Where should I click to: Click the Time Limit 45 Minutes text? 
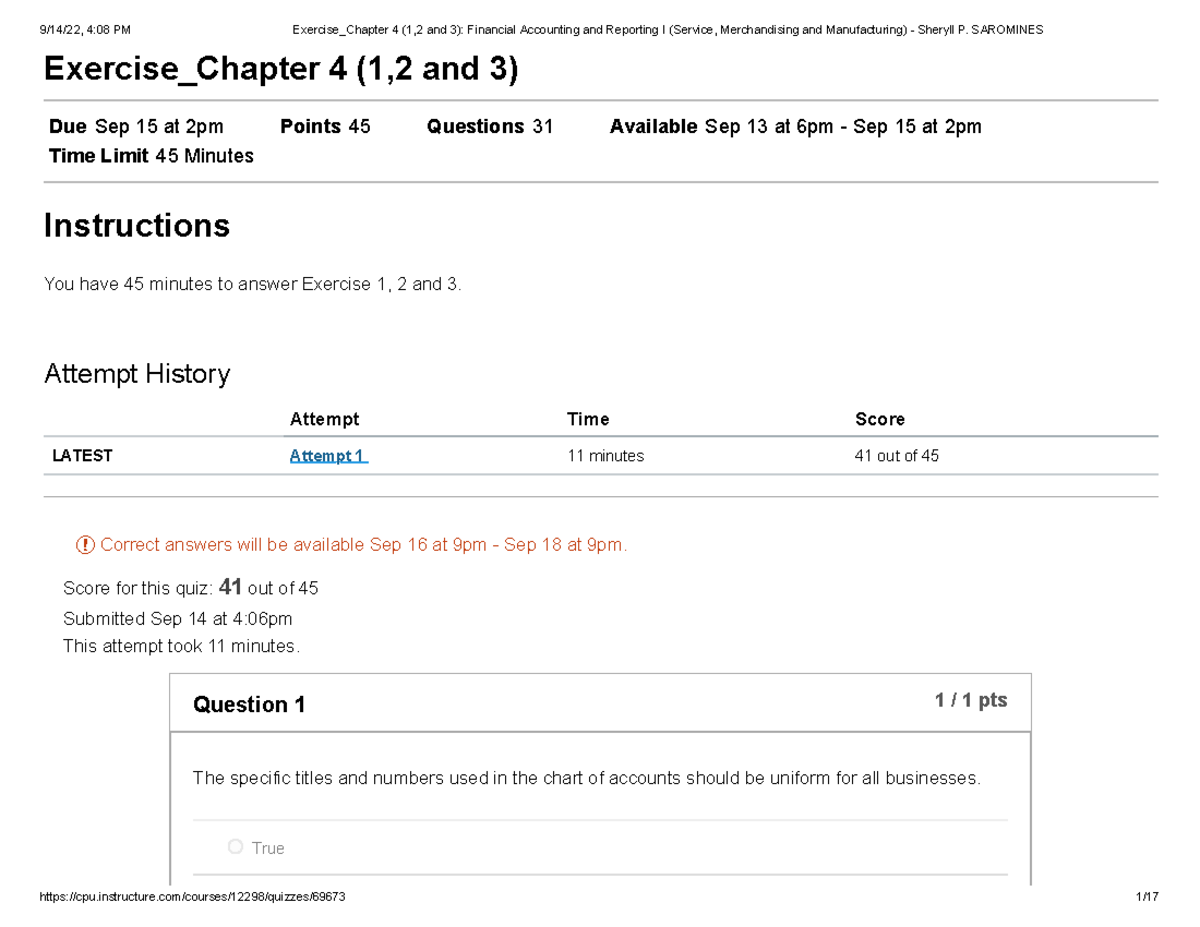click(152, 155)
